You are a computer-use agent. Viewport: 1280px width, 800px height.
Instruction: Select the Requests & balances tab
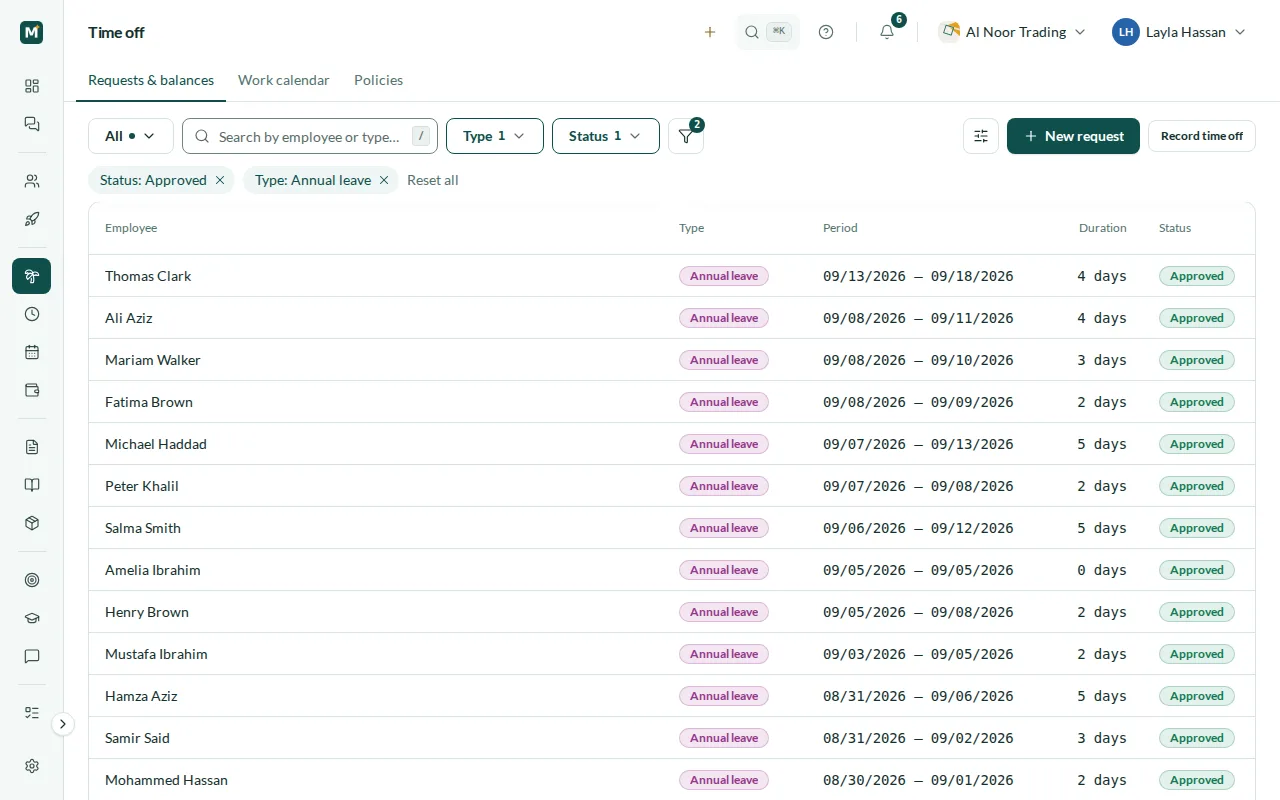[x=151, y=80]
